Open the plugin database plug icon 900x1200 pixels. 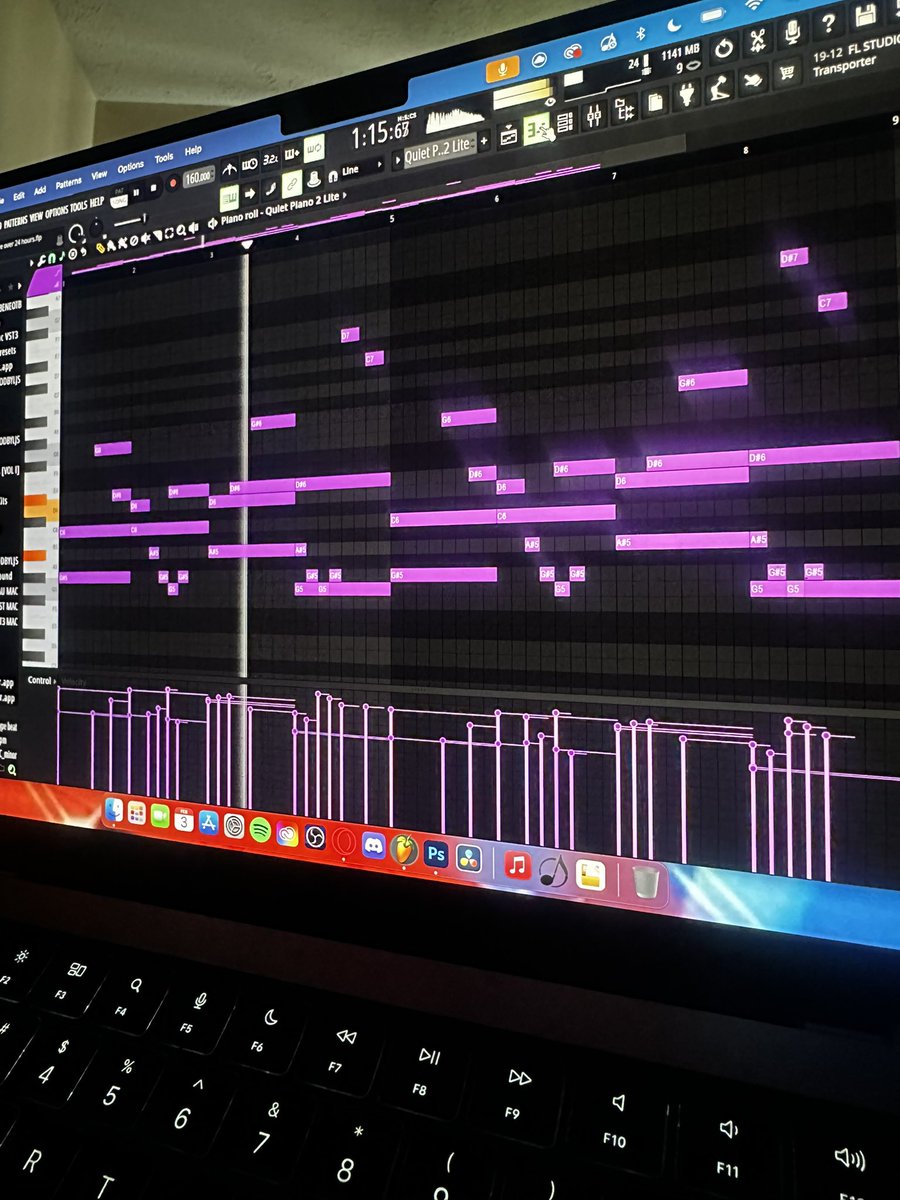685,95
